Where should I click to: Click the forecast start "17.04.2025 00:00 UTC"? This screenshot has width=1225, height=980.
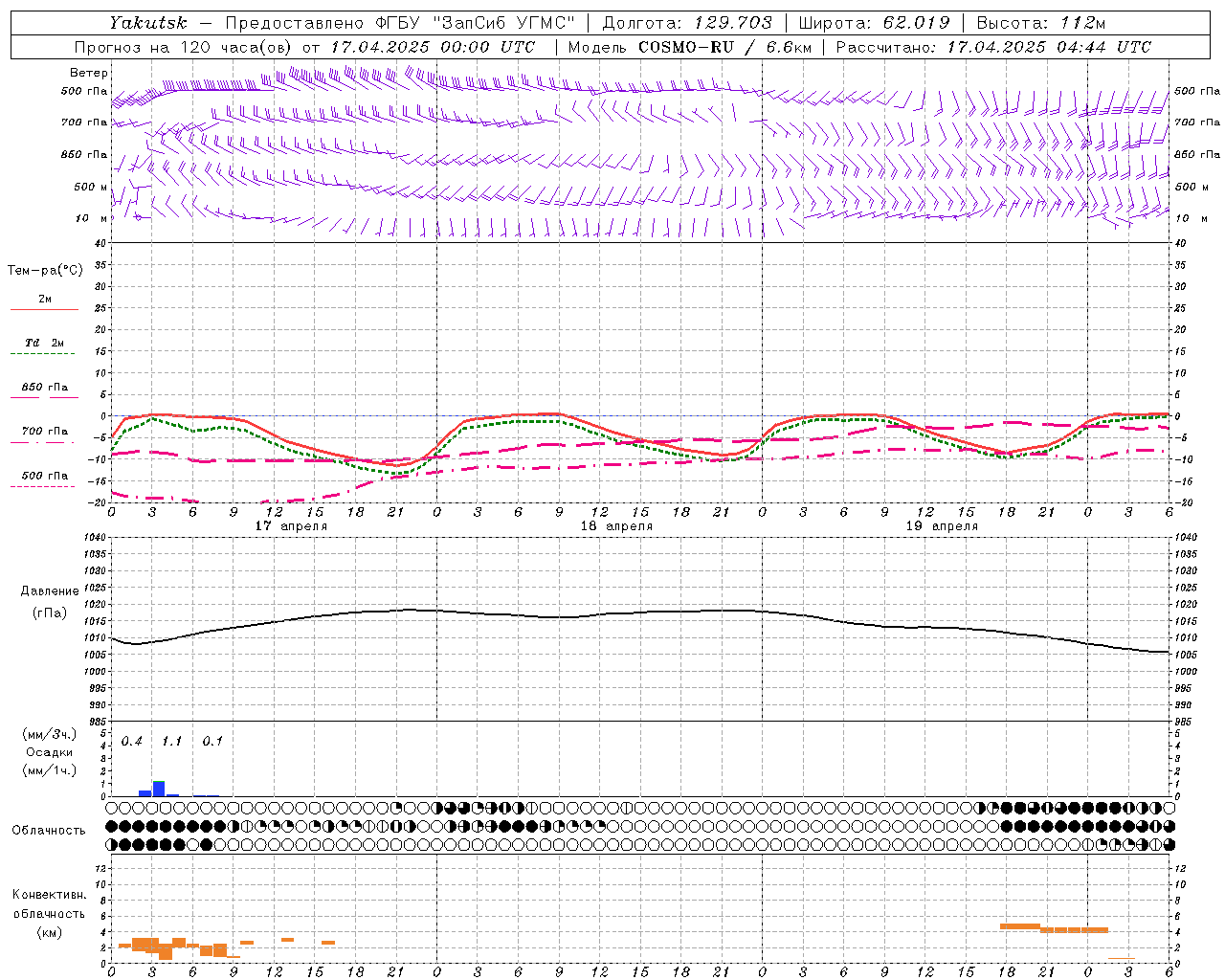click(x=433, y=47)
